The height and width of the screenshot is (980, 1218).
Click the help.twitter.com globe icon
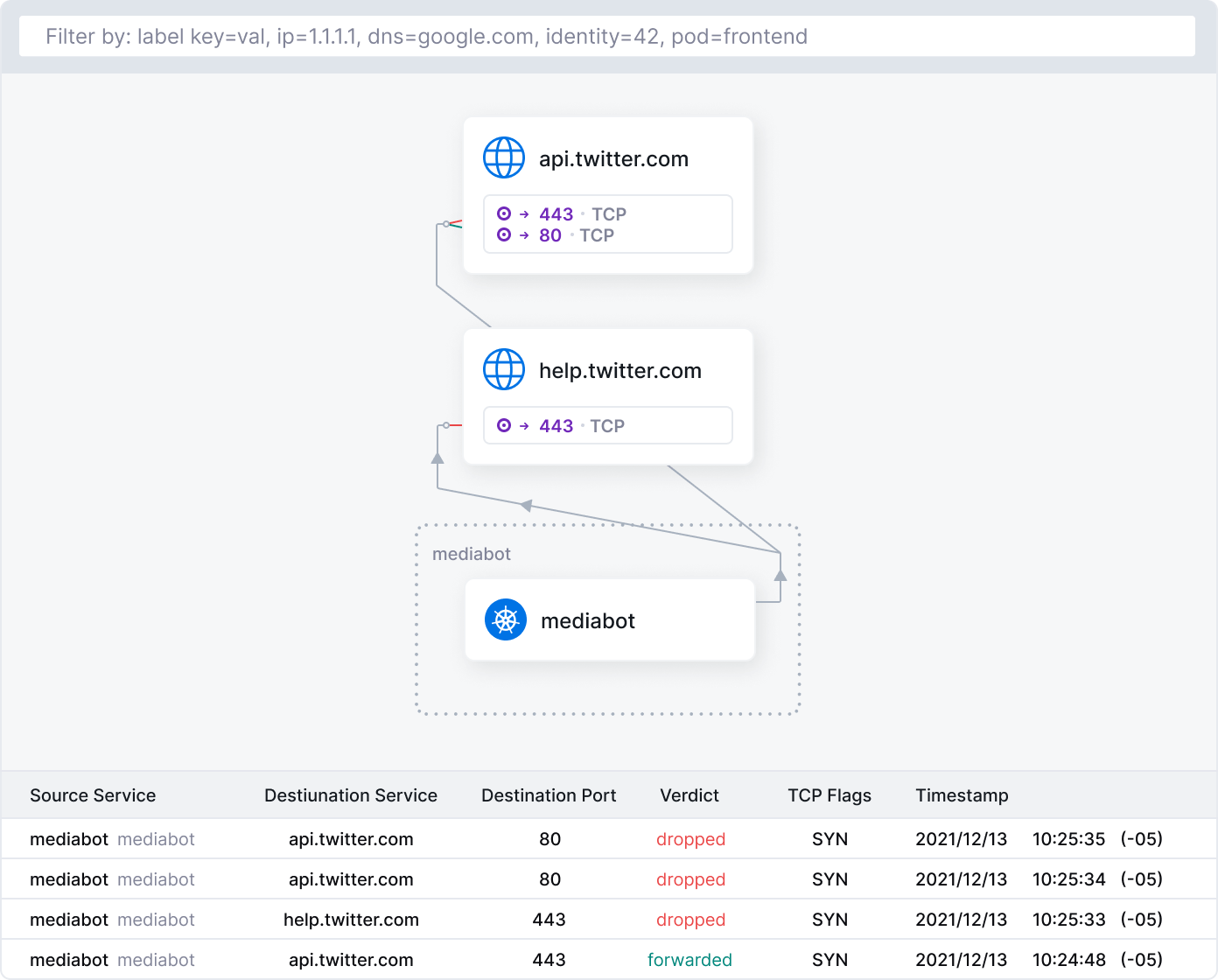click(x=504, y=370)
